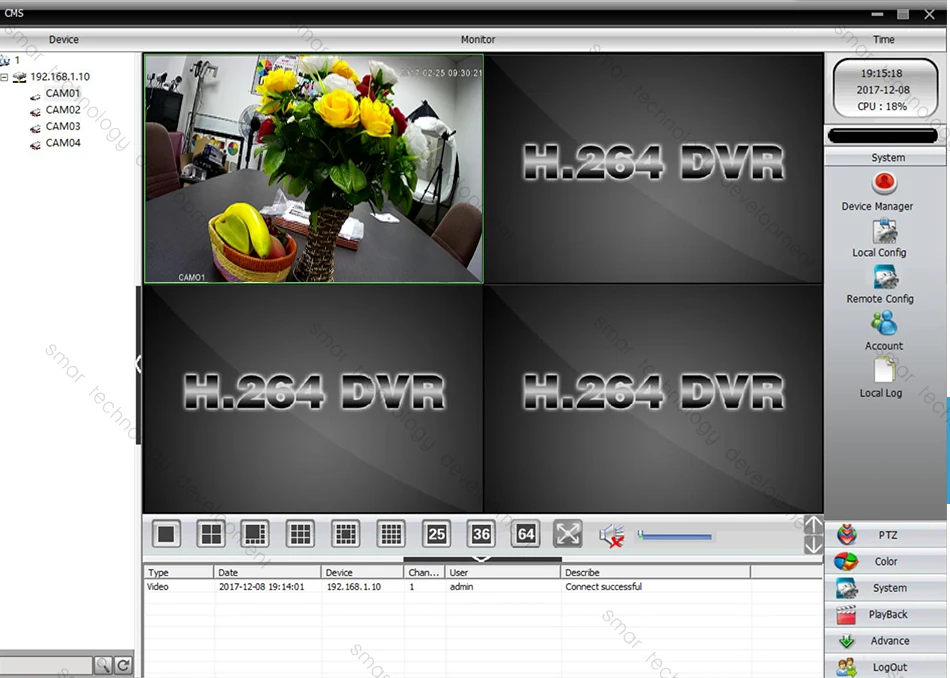Select the 'Connect successful' log entry
This screenshot has width=950, height=678.
[x=603, y=587]
